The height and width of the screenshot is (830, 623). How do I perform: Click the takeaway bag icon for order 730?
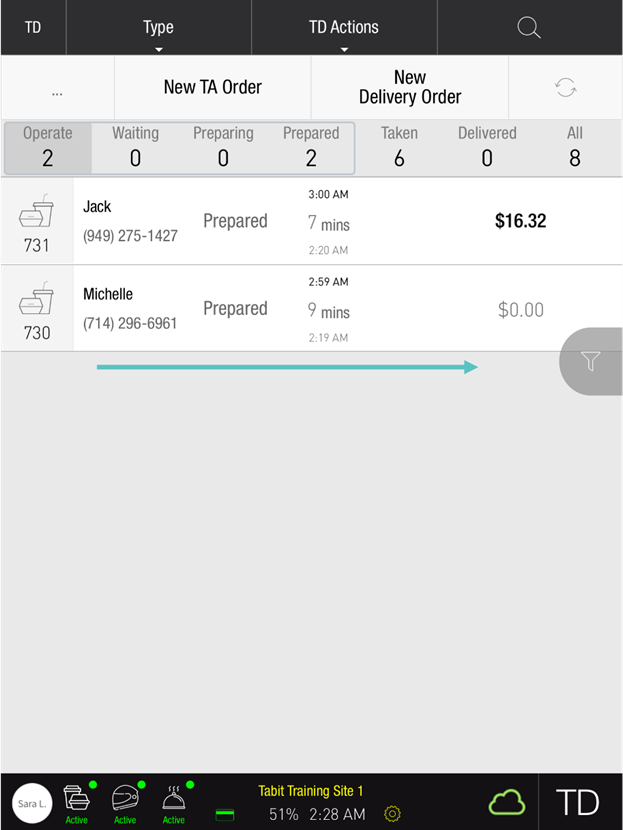tap(37, 301)
